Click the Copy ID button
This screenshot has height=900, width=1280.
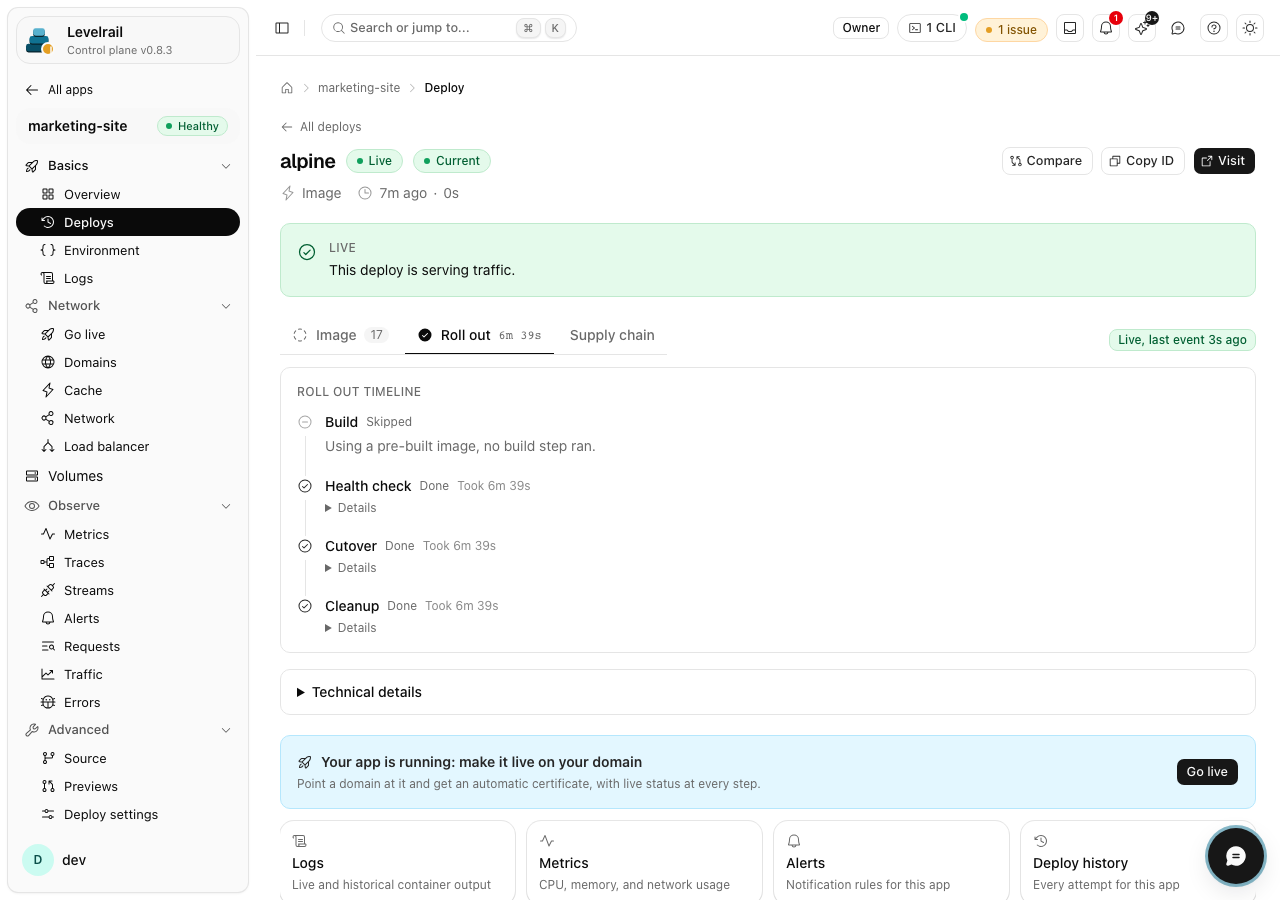(x=1142, y=161)
